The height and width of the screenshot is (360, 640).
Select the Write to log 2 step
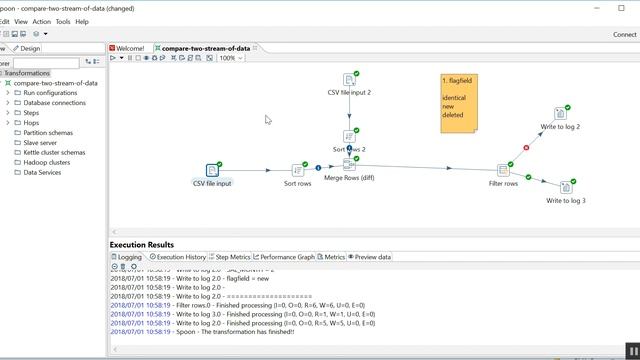560,113
